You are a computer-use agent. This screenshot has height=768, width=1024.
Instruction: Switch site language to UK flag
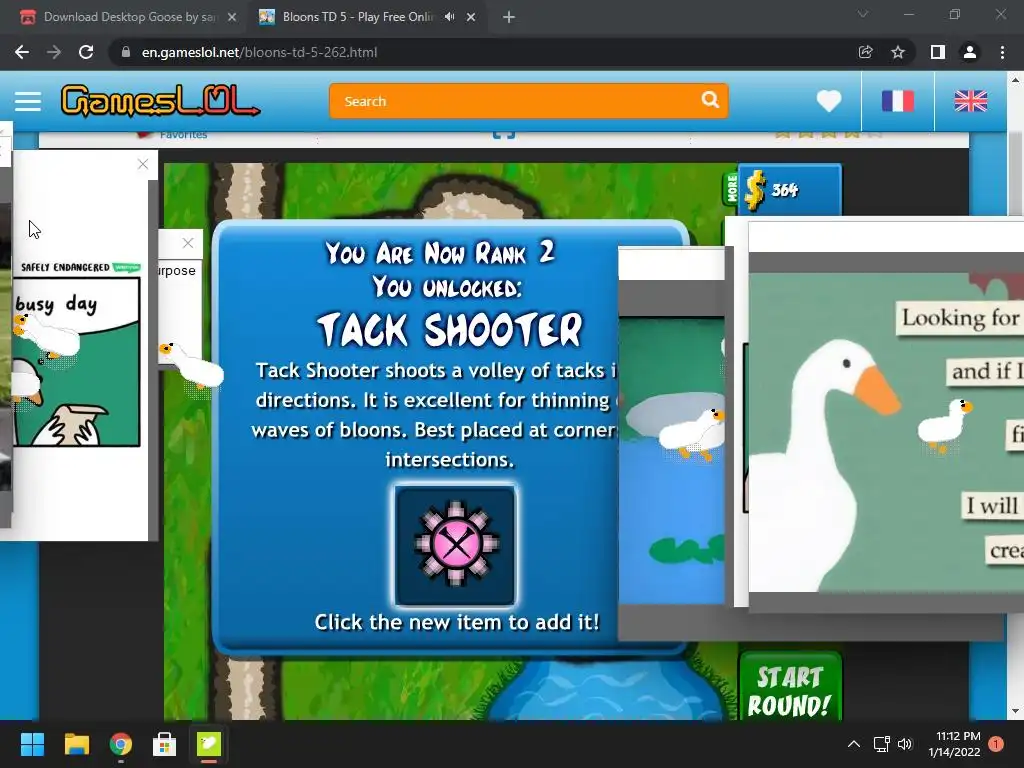tap(970, 101)
